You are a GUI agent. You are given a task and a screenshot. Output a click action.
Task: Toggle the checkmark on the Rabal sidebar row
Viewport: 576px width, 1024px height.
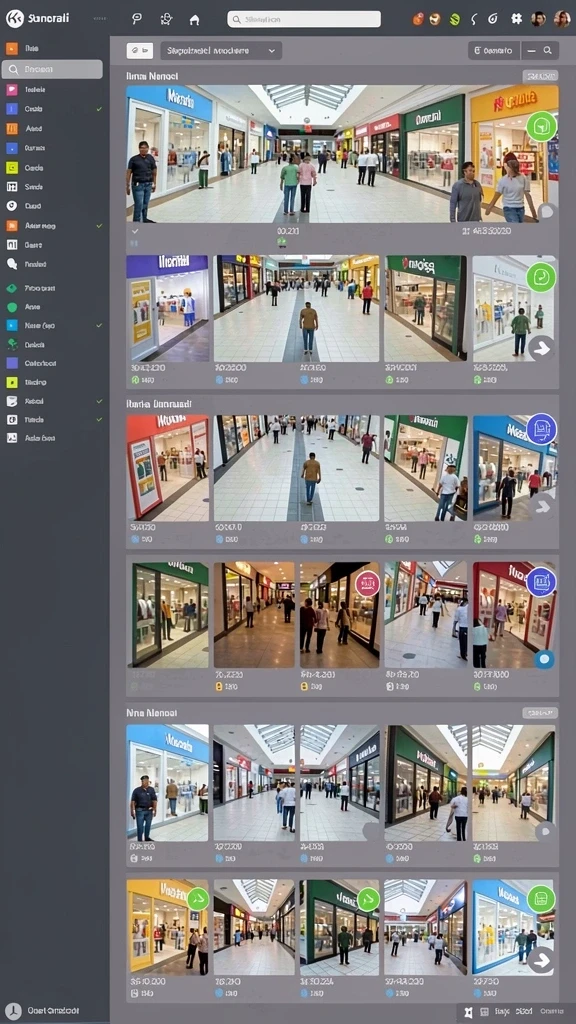coord(99,401)
